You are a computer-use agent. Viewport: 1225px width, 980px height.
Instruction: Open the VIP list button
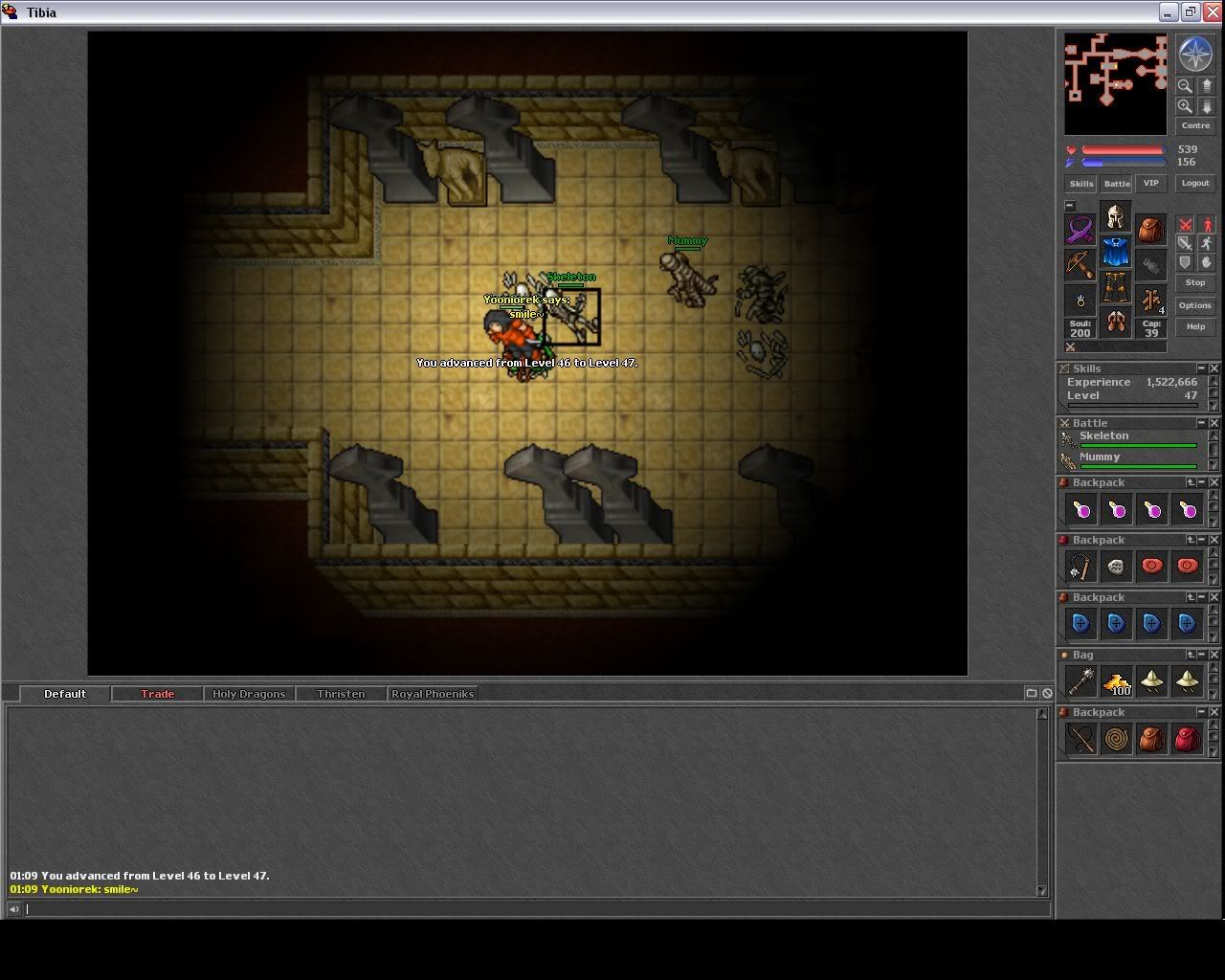[x=1151, y=184]
